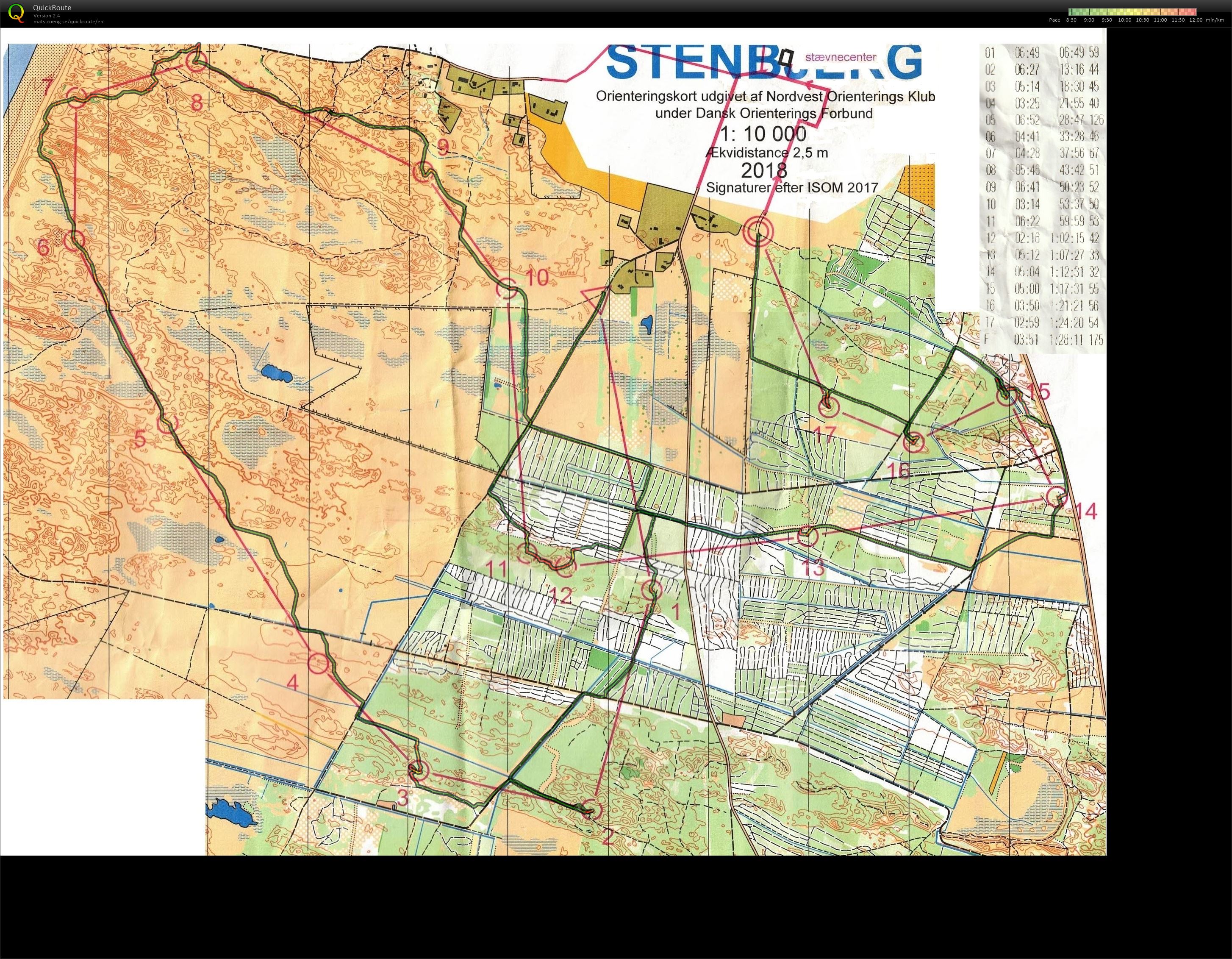
Task: Click split row 10 time 03:14
Action: pos(1027,204)
